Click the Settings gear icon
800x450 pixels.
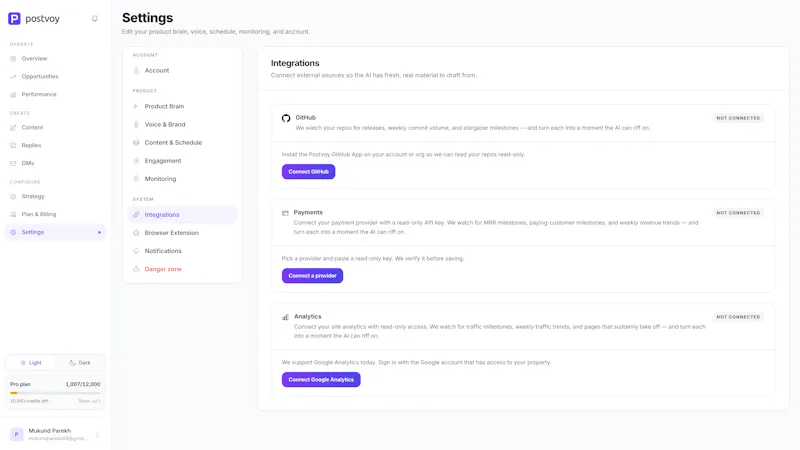coord(13,232)
